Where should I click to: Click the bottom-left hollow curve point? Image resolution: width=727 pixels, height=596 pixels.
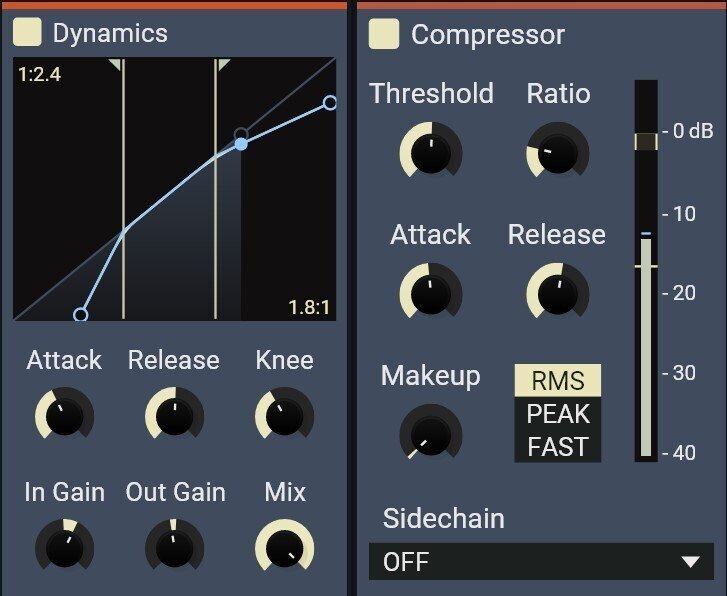coord(81,315)
